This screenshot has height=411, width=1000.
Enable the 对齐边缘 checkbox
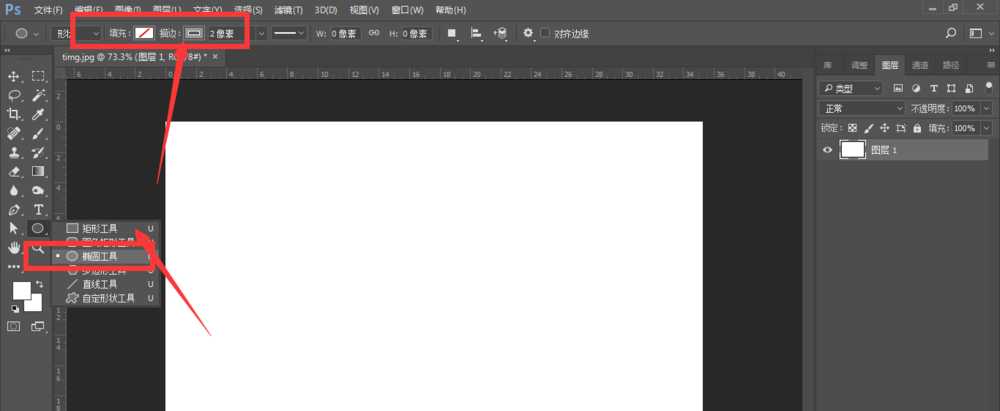545,33
